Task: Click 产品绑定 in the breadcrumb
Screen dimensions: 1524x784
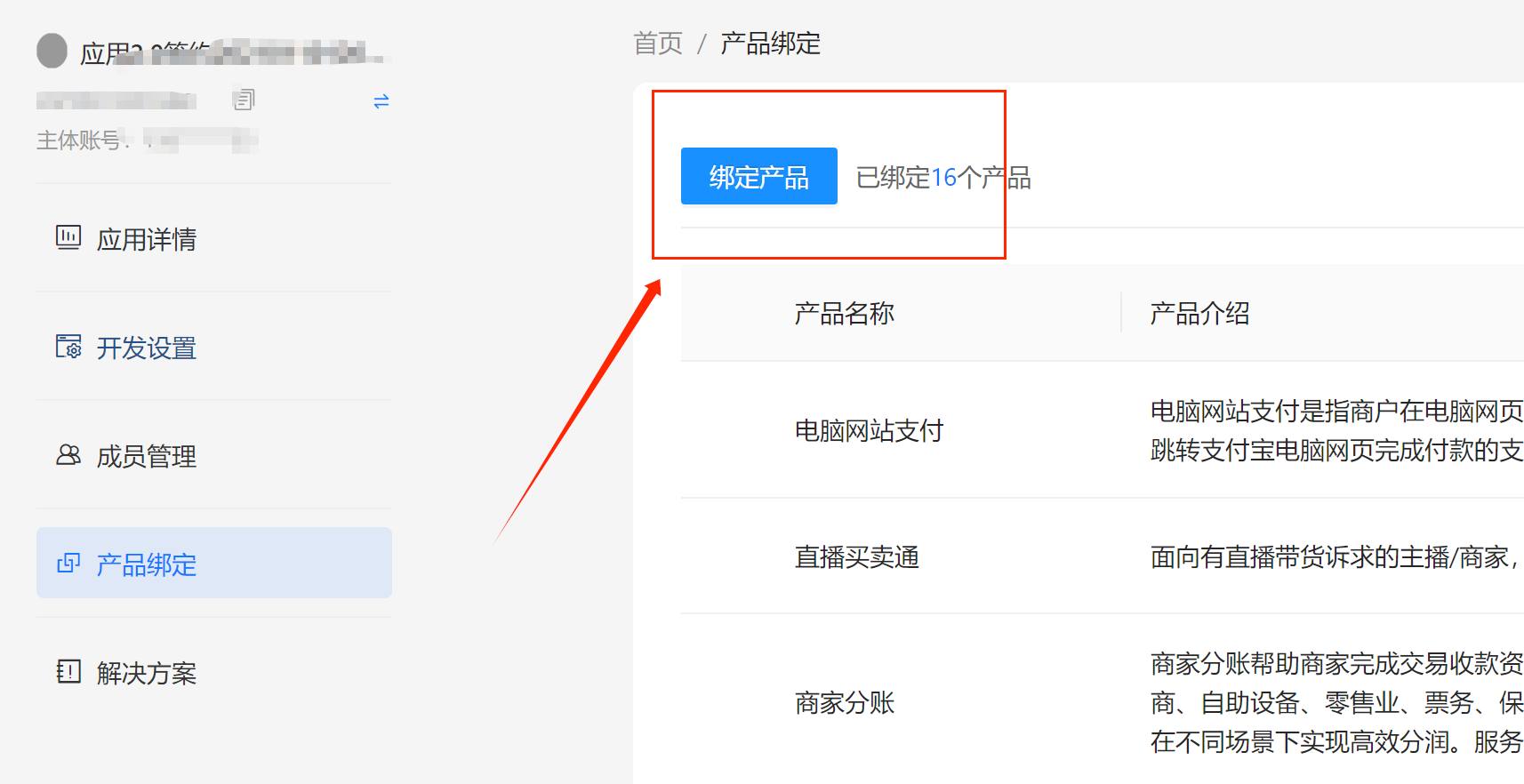Action: click(771, 43)
